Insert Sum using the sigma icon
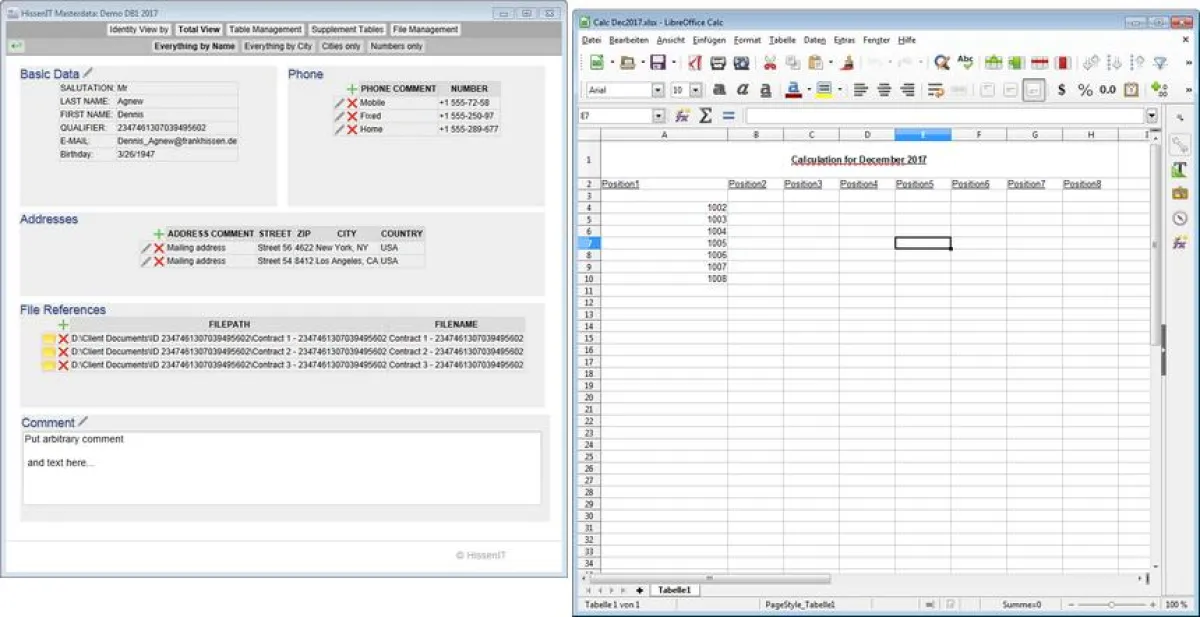Image resolution: width=1200 pixels, height=617 pixels. [x=706, y=113]
